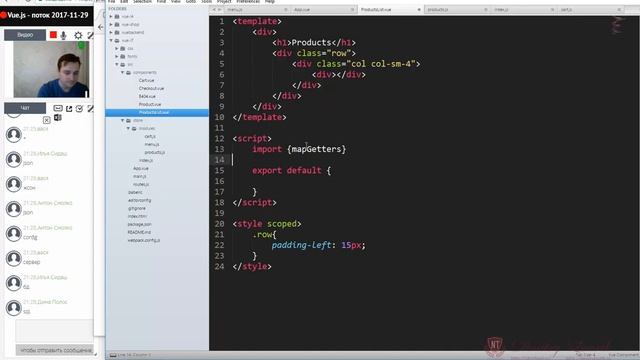Screen dimensions: 640x360
Task: Open Checkout.vue in the sidebar
Action: coord(151,89)
